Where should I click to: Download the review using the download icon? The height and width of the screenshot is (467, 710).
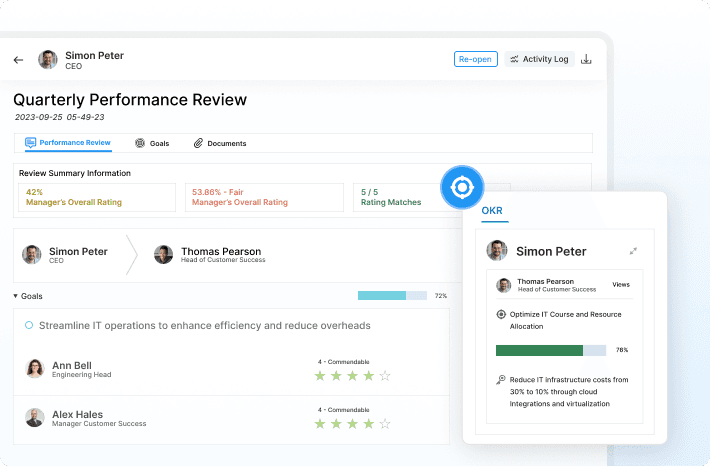(586, 59)
